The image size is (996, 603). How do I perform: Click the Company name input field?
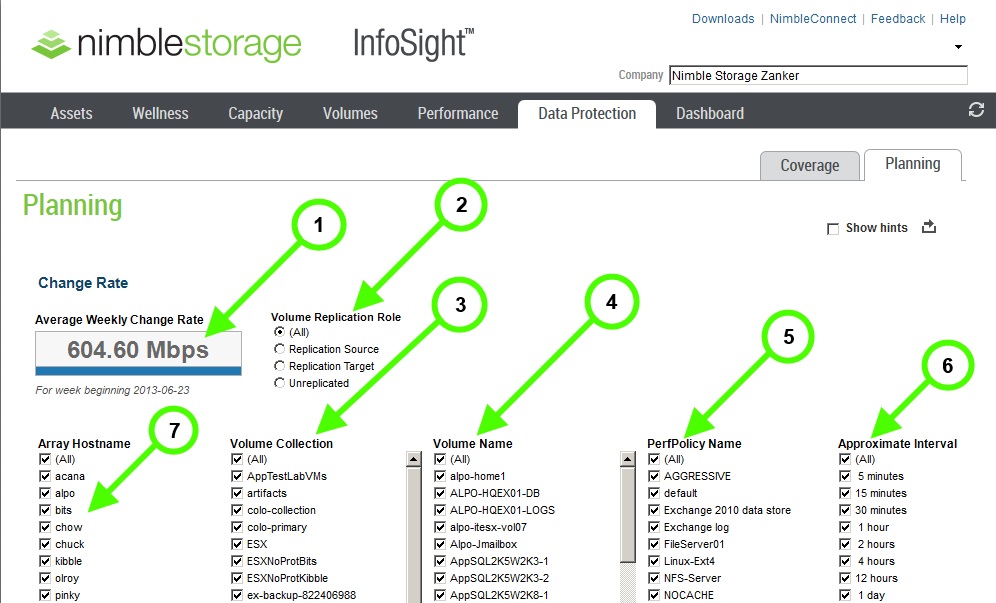817,75
